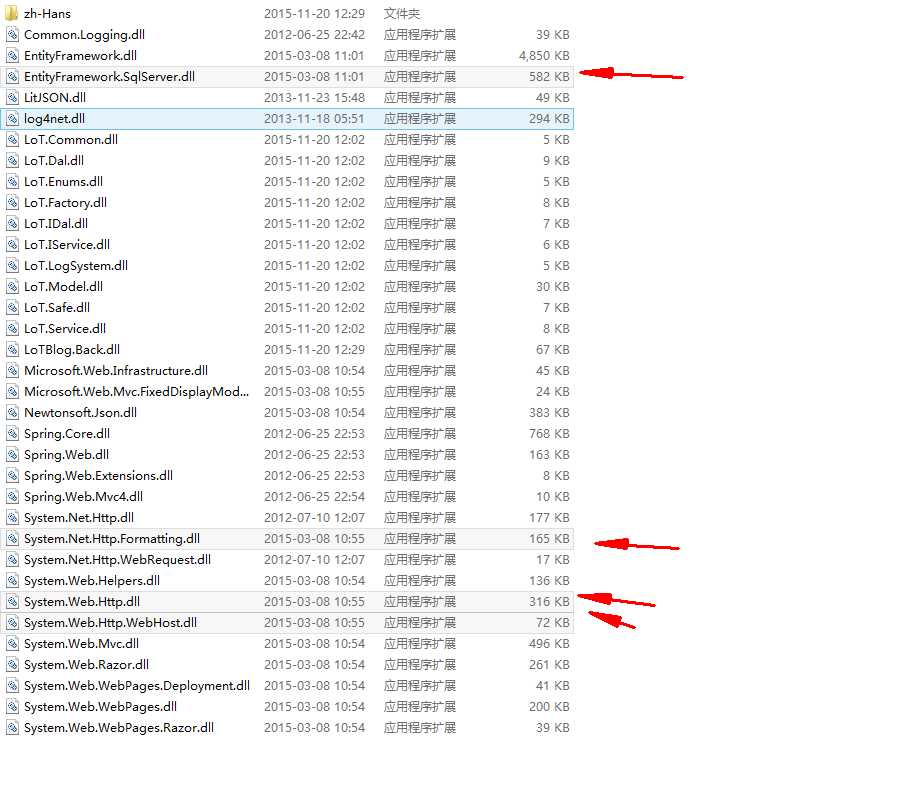Click the 316 KB size value
900x789 pixels.
(549, 601)
